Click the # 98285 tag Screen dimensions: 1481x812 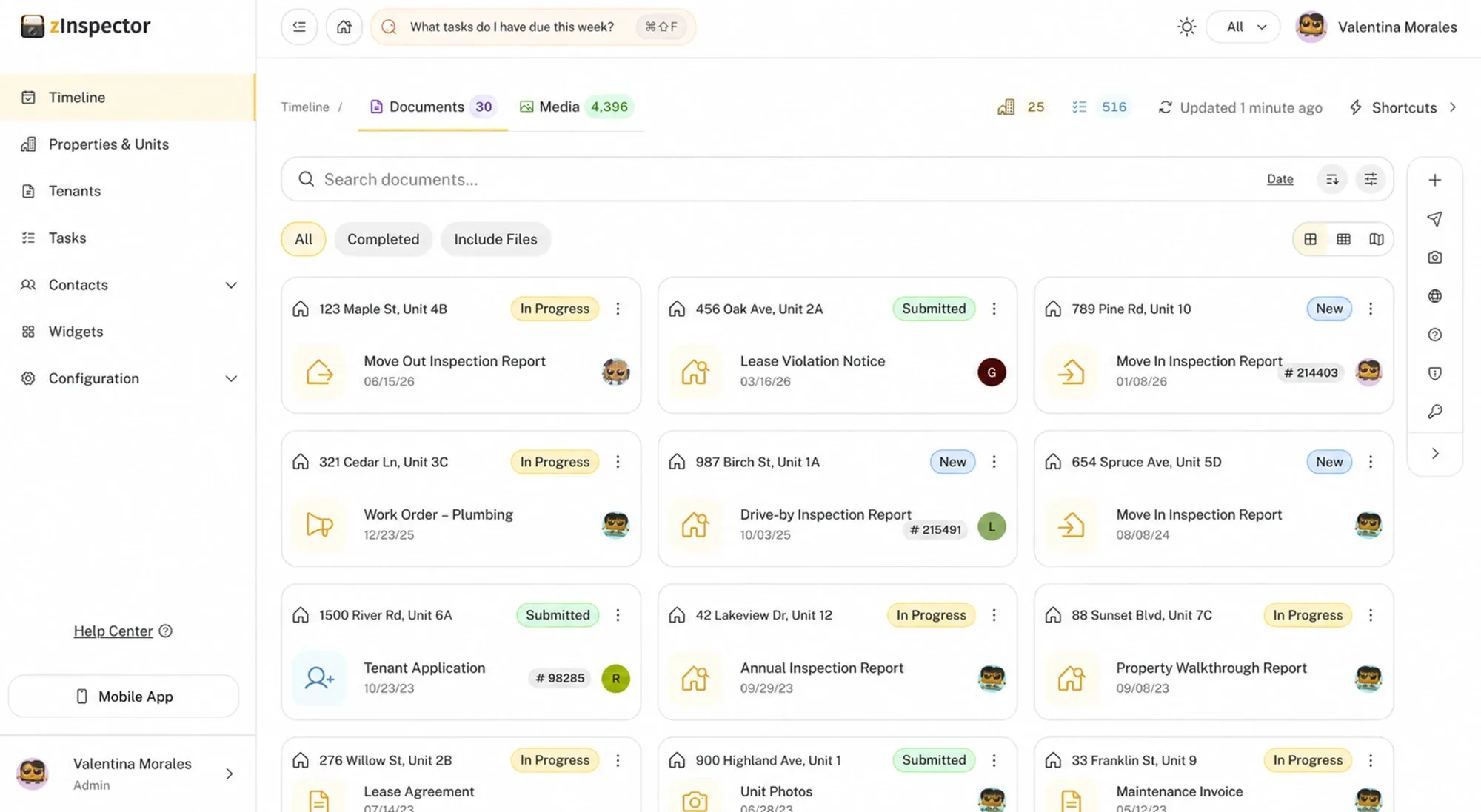pyautogui.click(x=560, y=678)
